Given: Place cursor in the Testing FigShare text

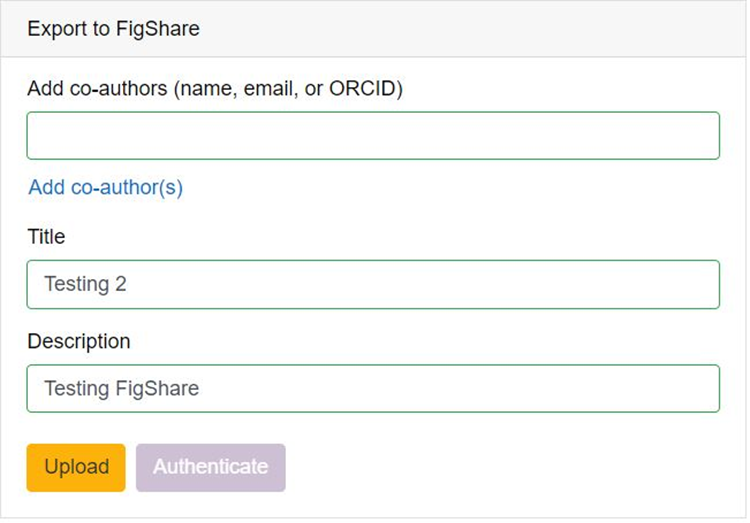Looking at the screenshot, I should coord(121,388).
